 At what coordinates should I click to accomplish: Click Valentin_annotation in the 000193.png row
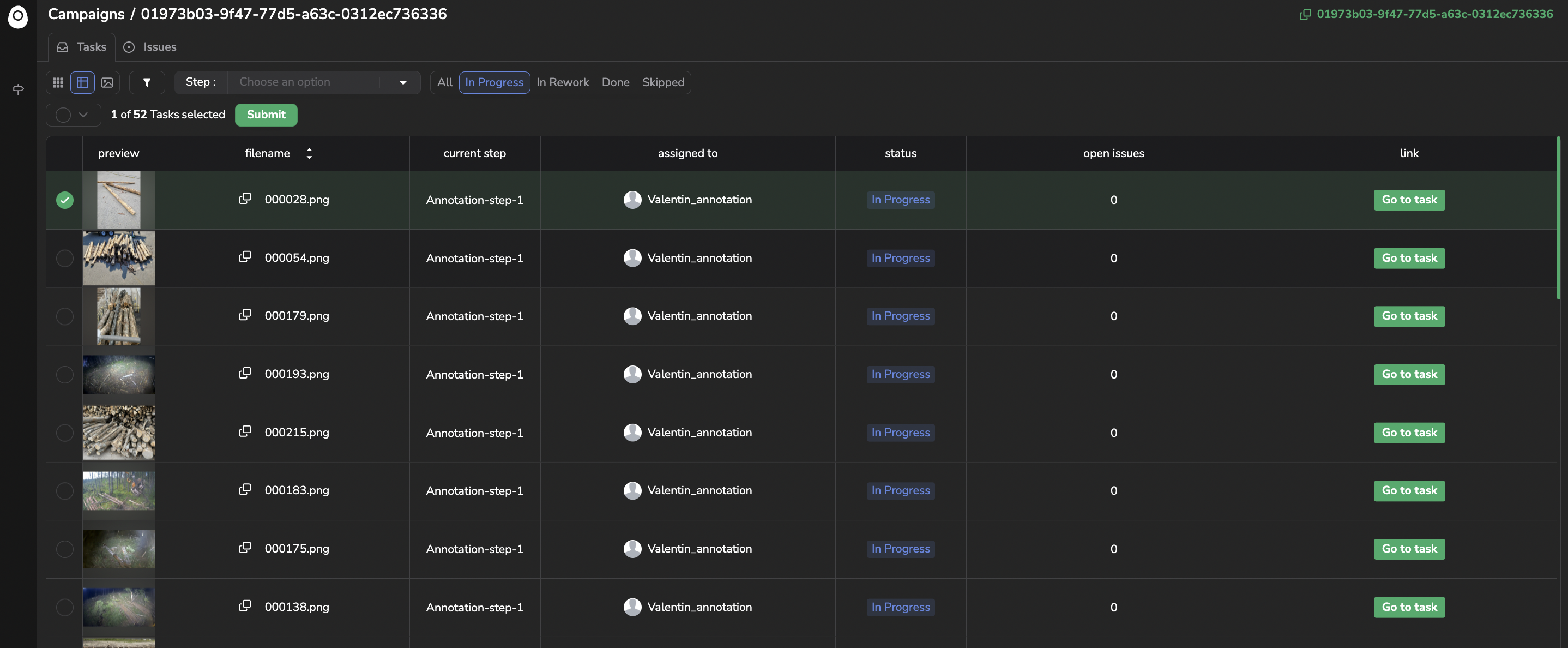[x=699, y=375]
